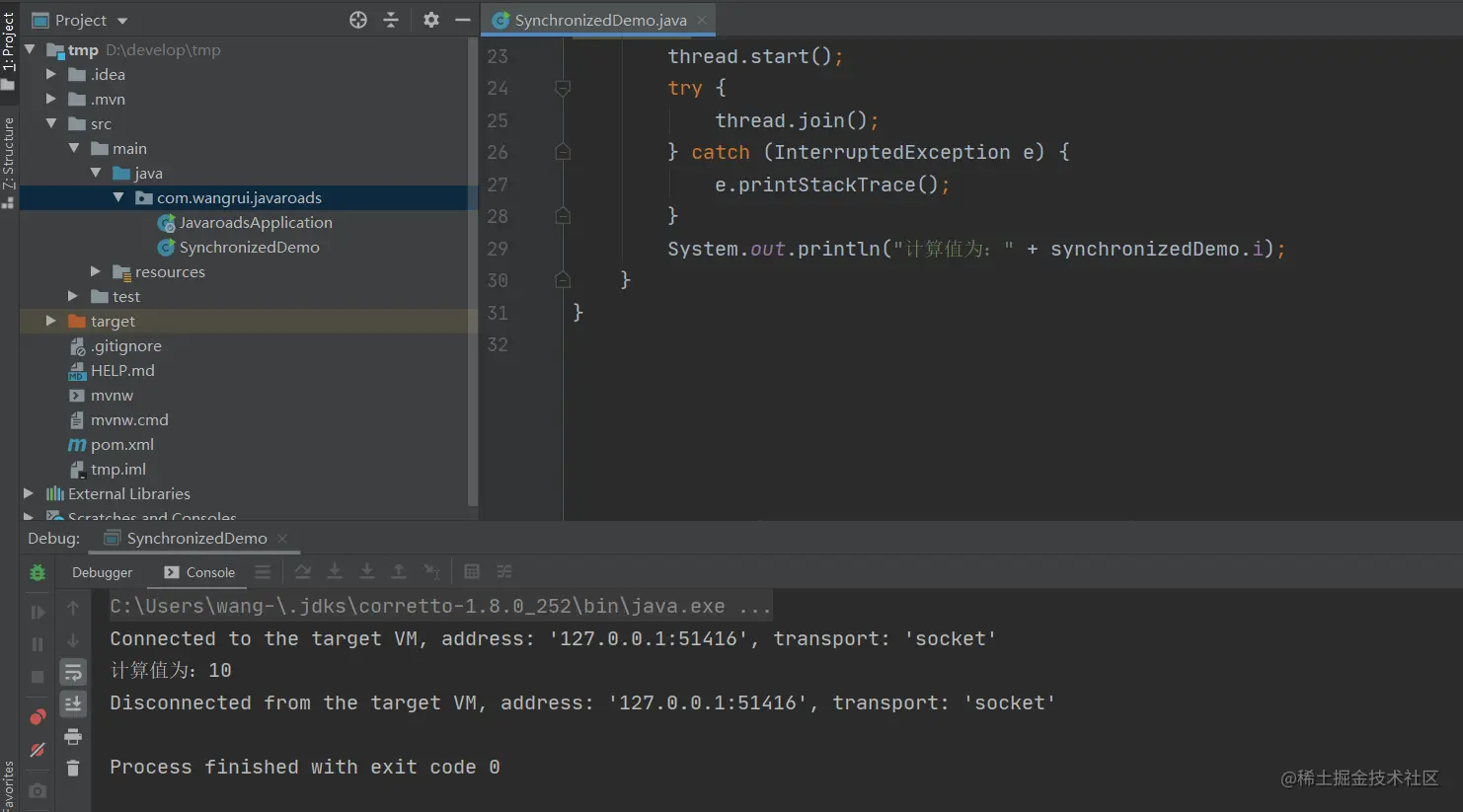
Task: Click the Stop debug icon
Action: (38, 677)
